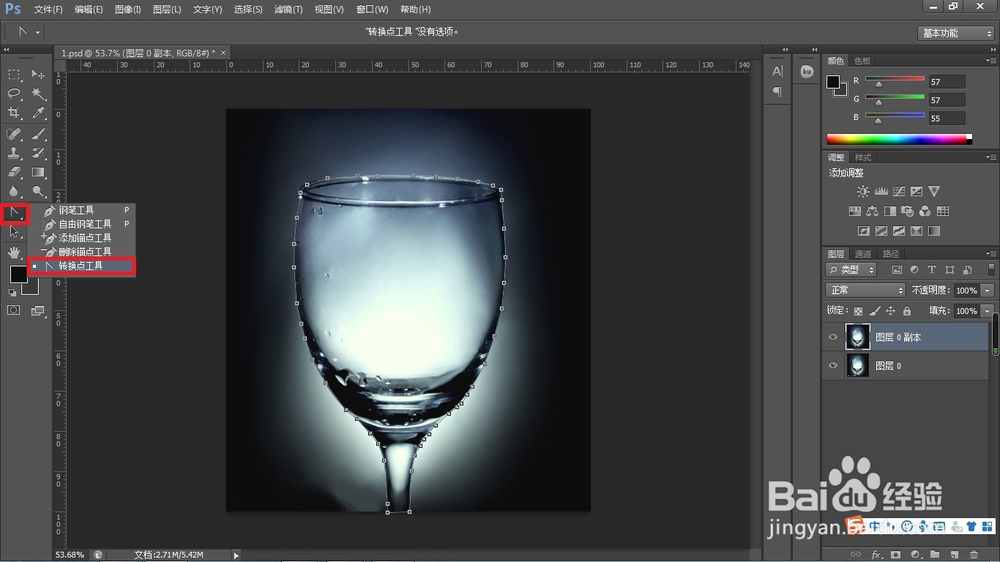Hide the 图层 0 layer
Viewport: 1000px width, 562px height.
832,366
